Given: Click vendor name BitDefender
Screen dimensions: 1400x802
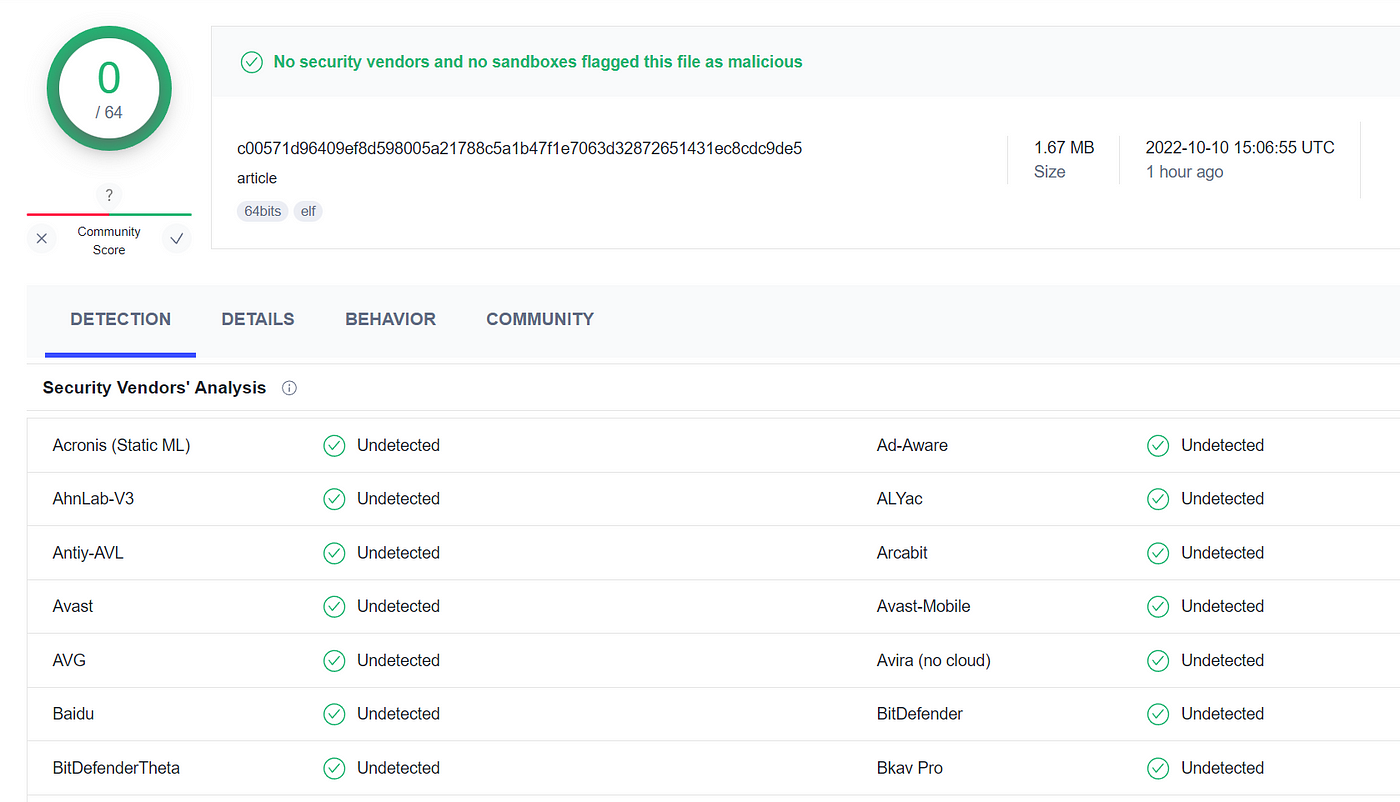Looking at the screenshot, I should point(920,714).
